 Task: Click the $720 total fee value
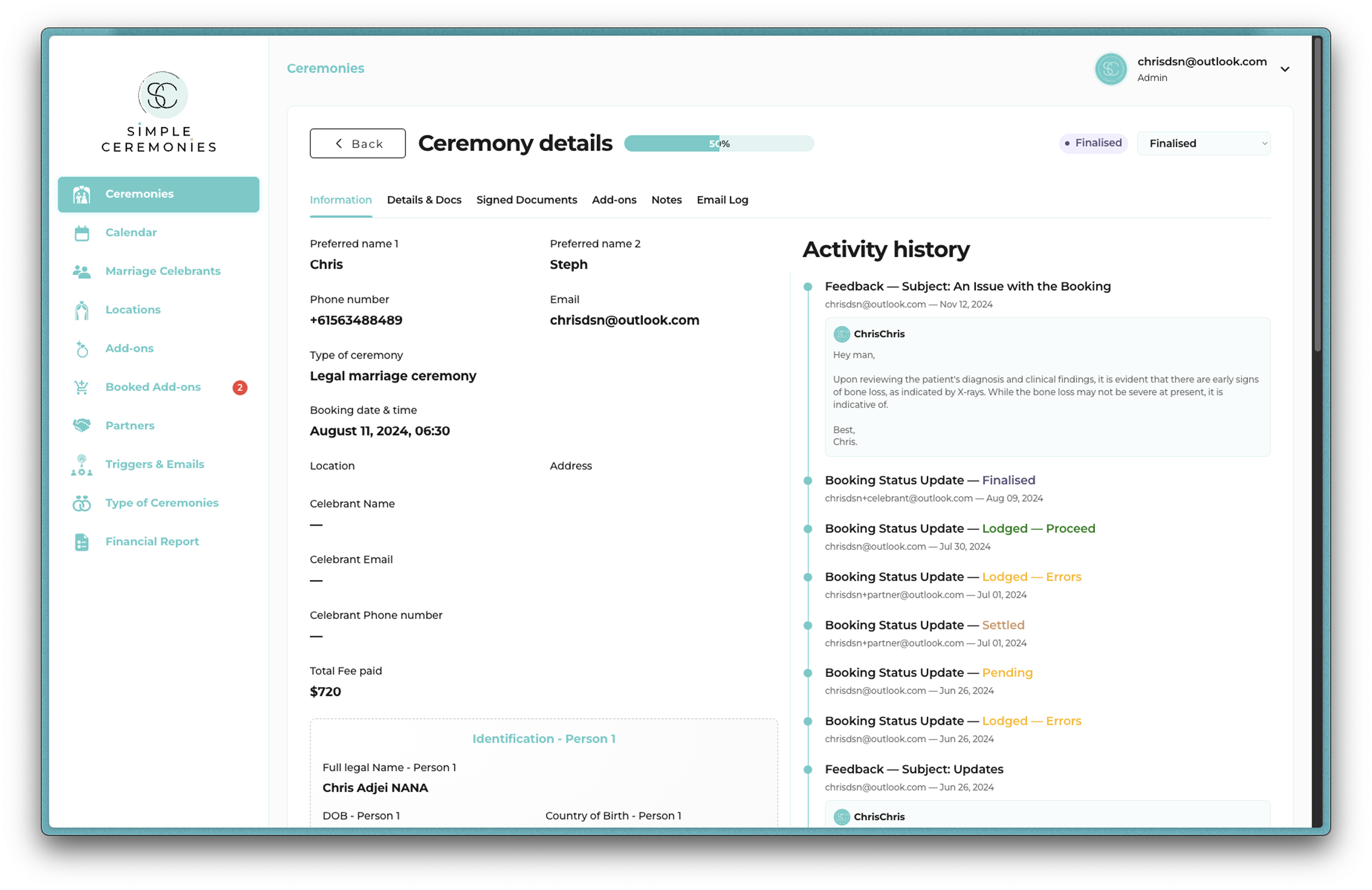point(325,692)
